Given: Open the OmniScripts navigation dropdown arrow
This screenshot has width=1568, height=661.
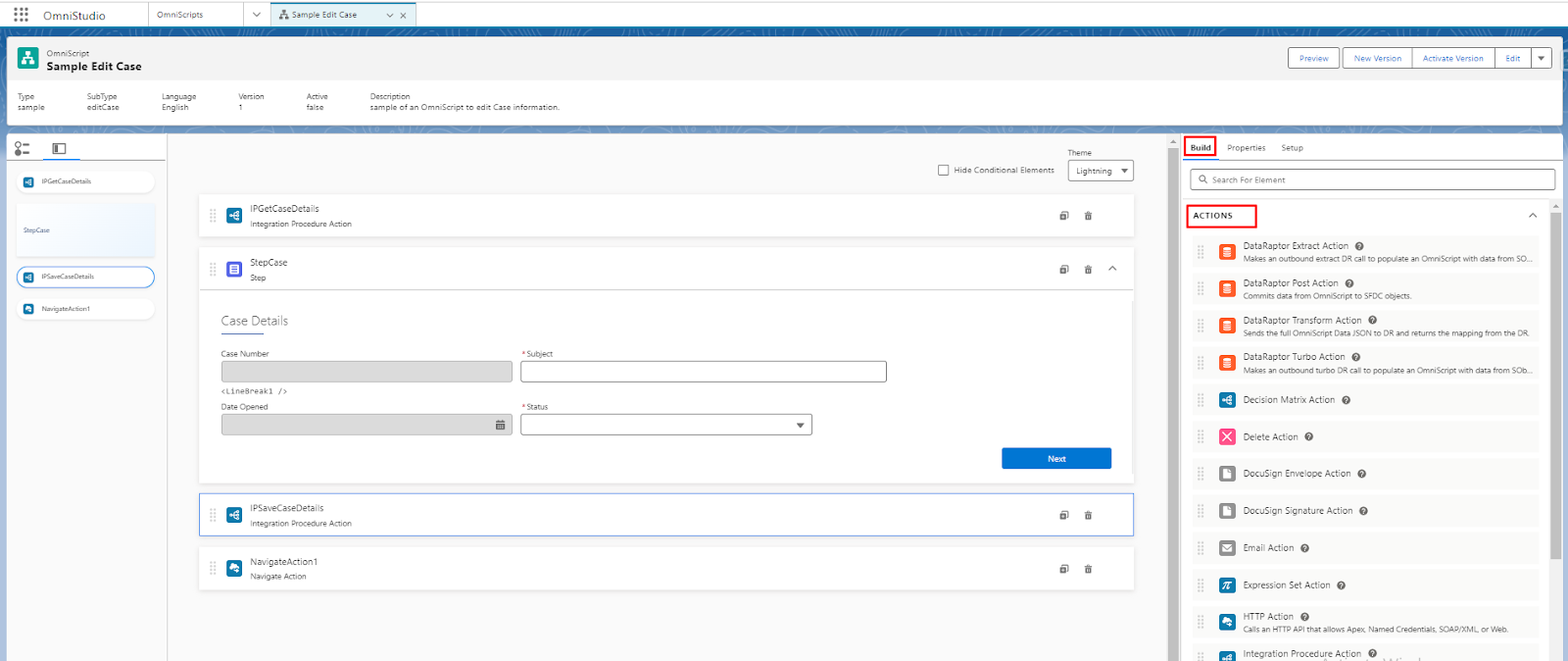Looking at the screenshot, I should 257,15.
